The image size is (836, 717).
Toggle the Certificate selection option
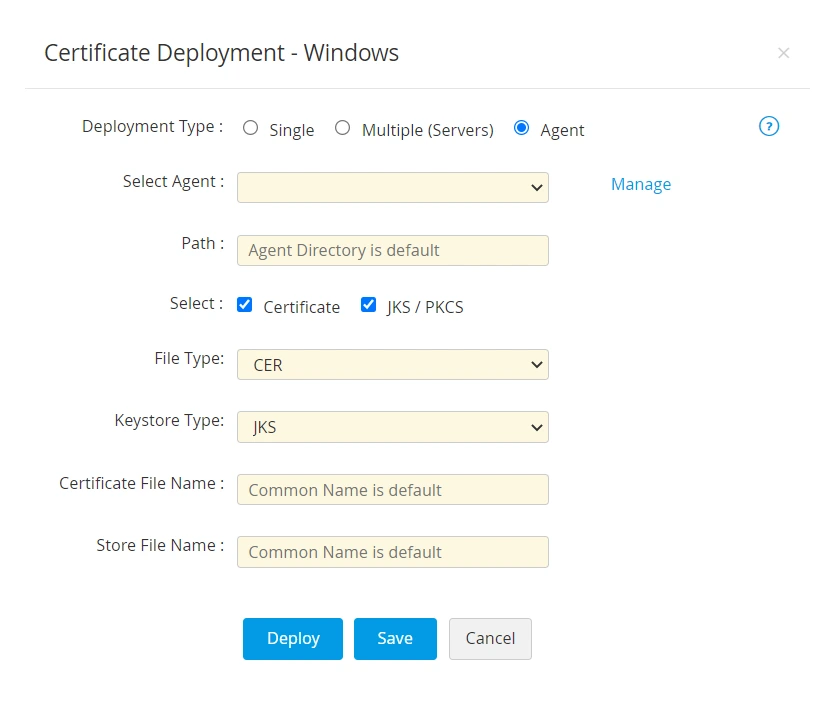245,304
